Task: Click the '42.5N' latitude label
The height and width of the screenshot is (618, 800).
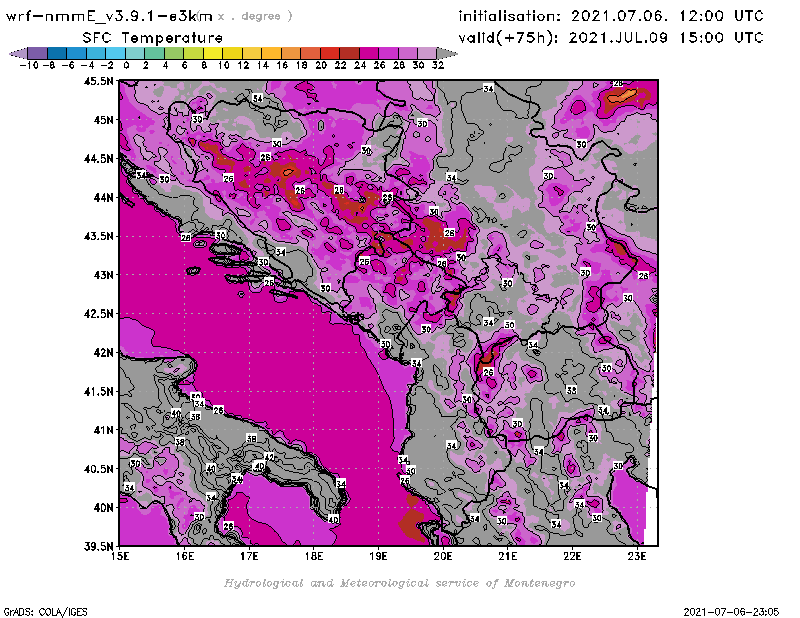Action: 98,313
